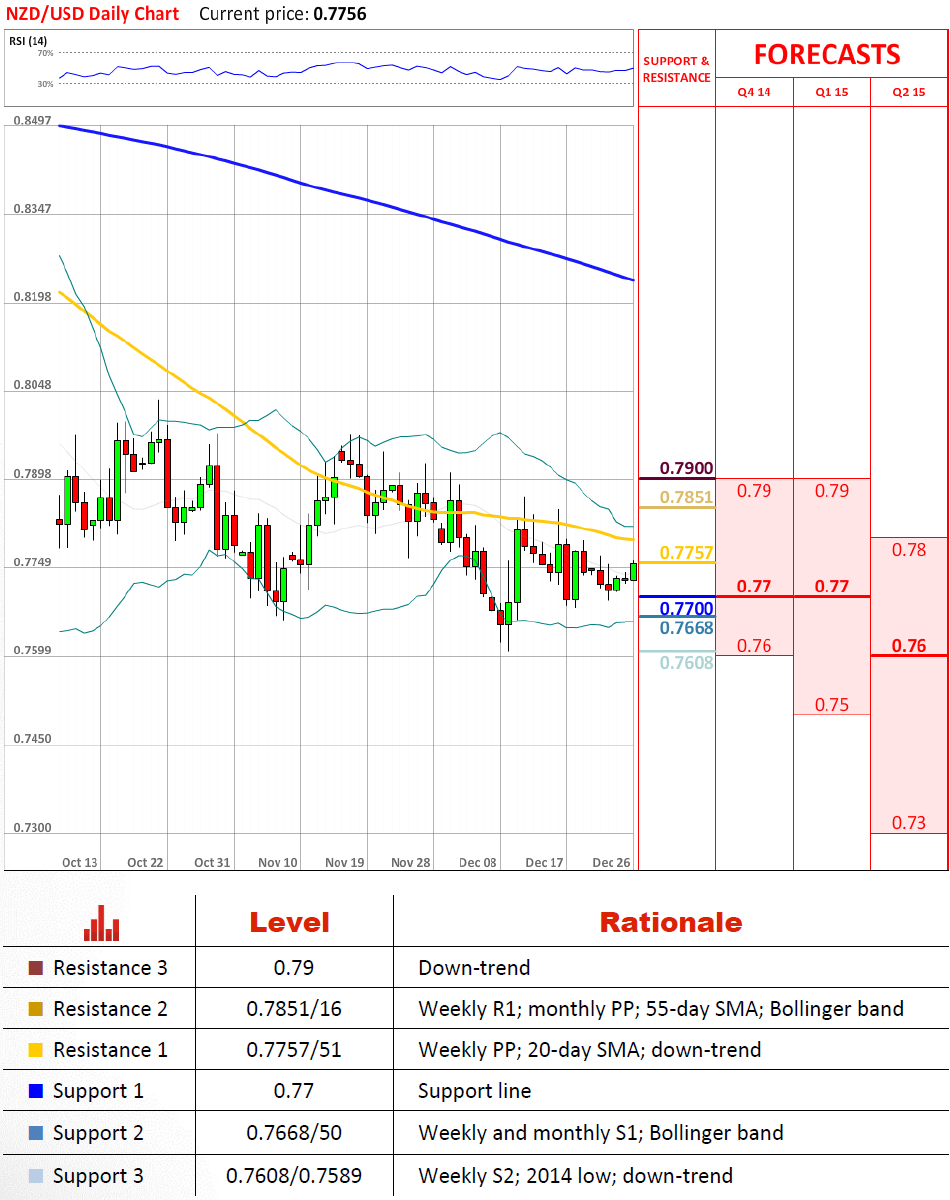Screen dimensions: 950x1200
Task: Click 'Weekly S2; 2014 low; down-trend' rationale
Action: (x=576, y=1176)
